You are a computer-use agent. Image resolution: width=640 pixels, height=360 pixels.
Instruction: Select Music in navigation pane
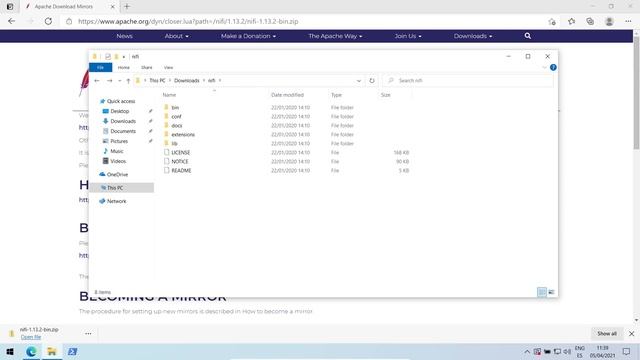(x=117, y=151)
